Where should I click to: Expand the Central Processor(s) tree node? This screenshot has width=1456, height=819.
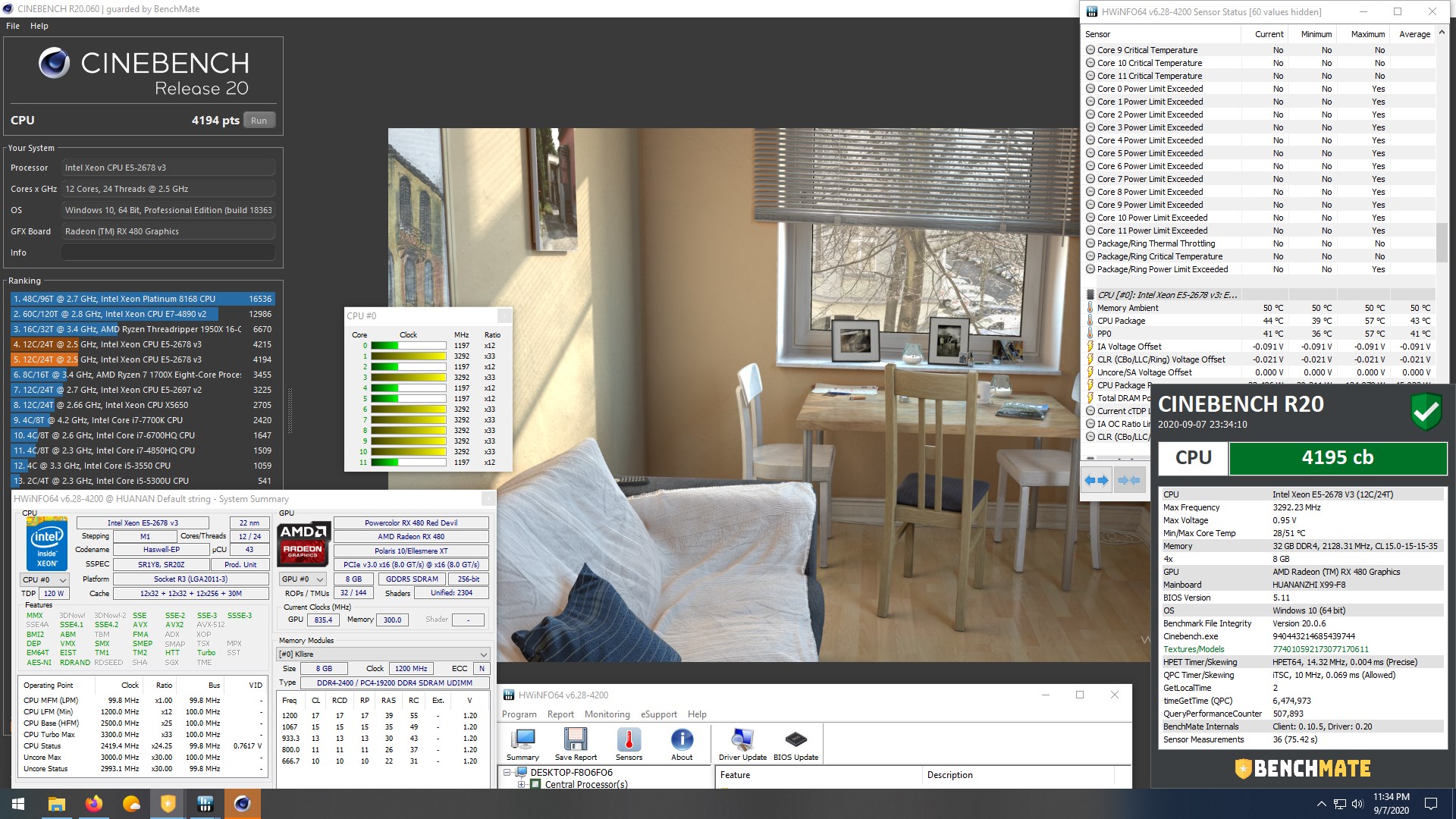point(522,784)
